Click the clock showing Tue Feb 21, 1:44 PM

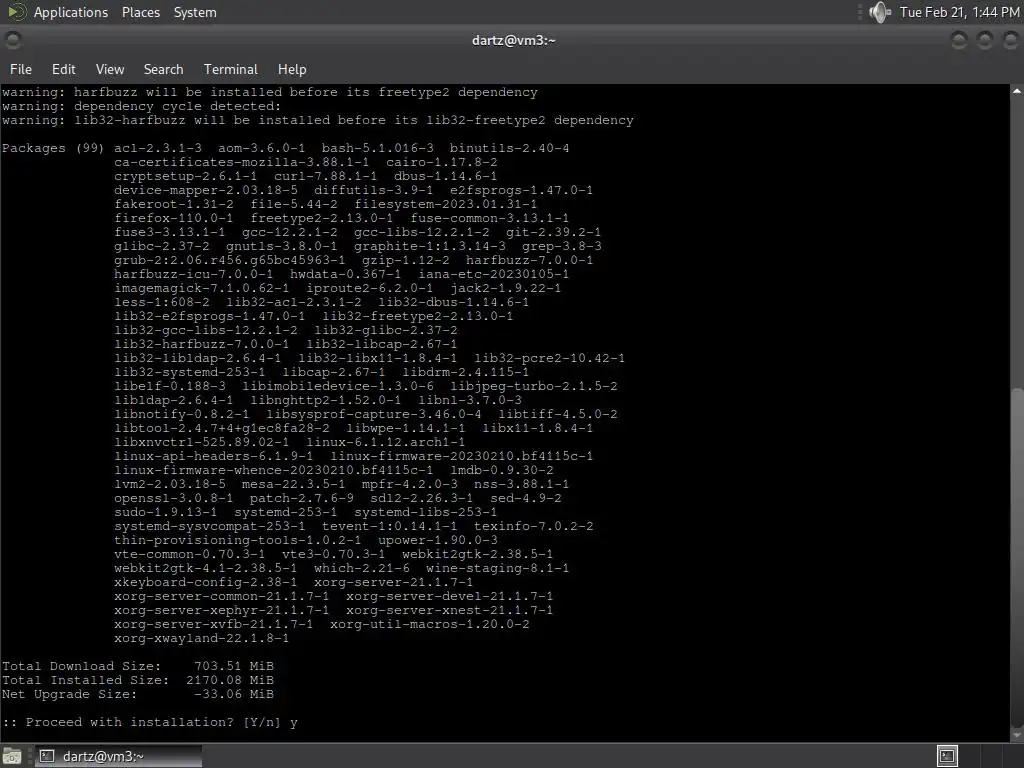coord(959,12)
